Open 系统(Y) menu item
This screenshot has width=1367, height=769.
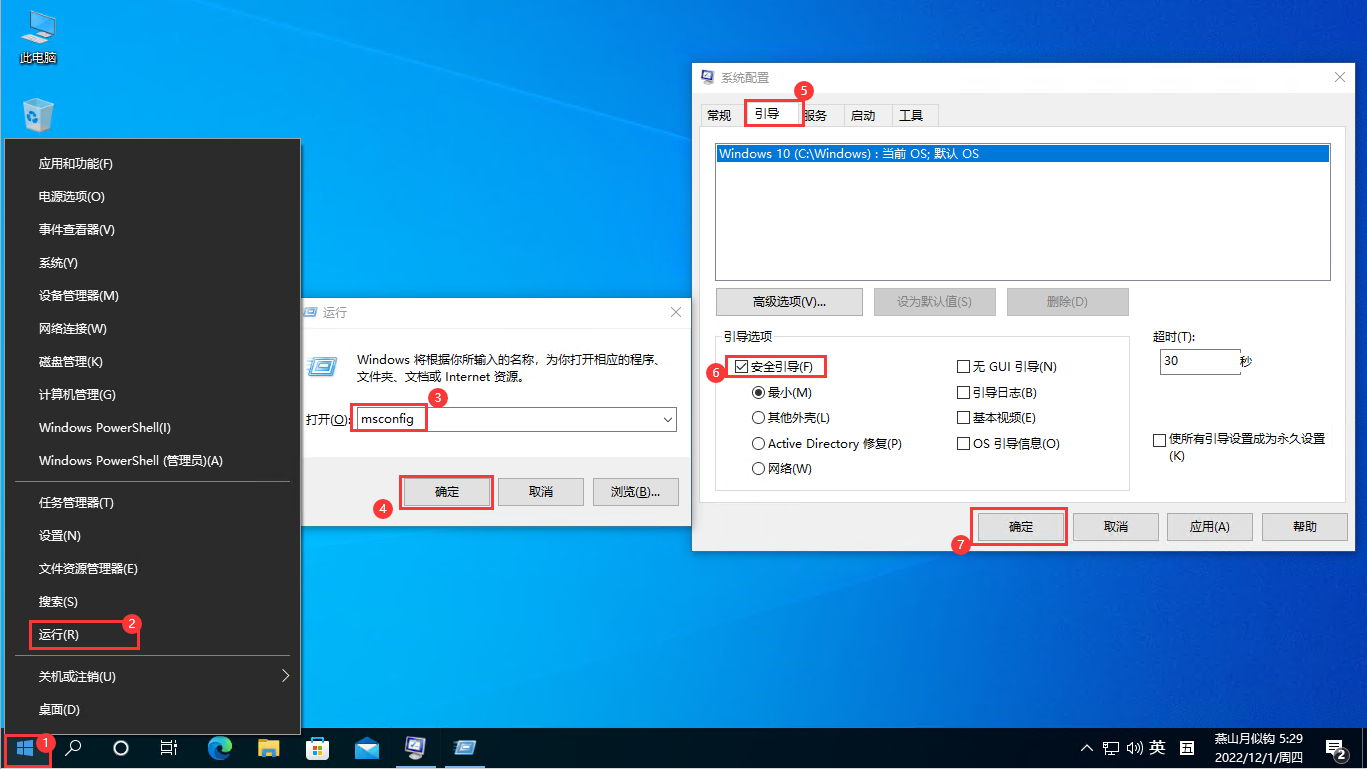tap(152, 263)
